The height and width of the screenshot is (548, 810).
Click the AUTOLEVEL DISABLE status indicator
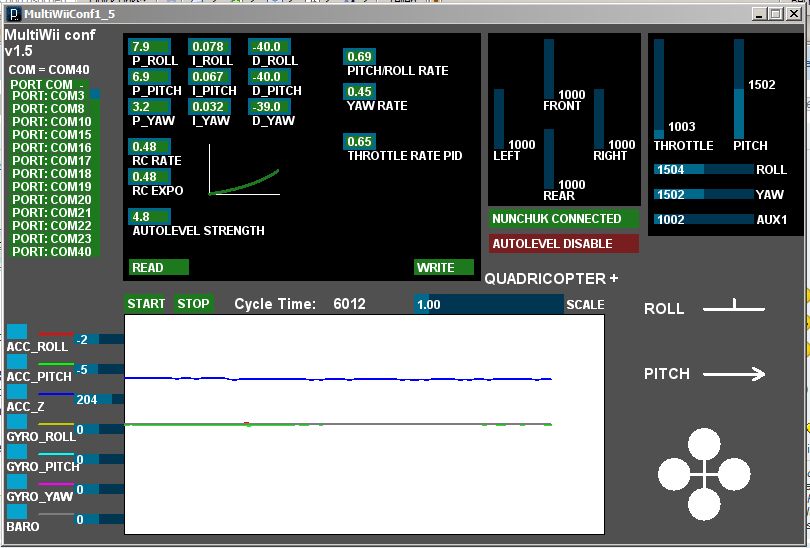tap(564, 243)
